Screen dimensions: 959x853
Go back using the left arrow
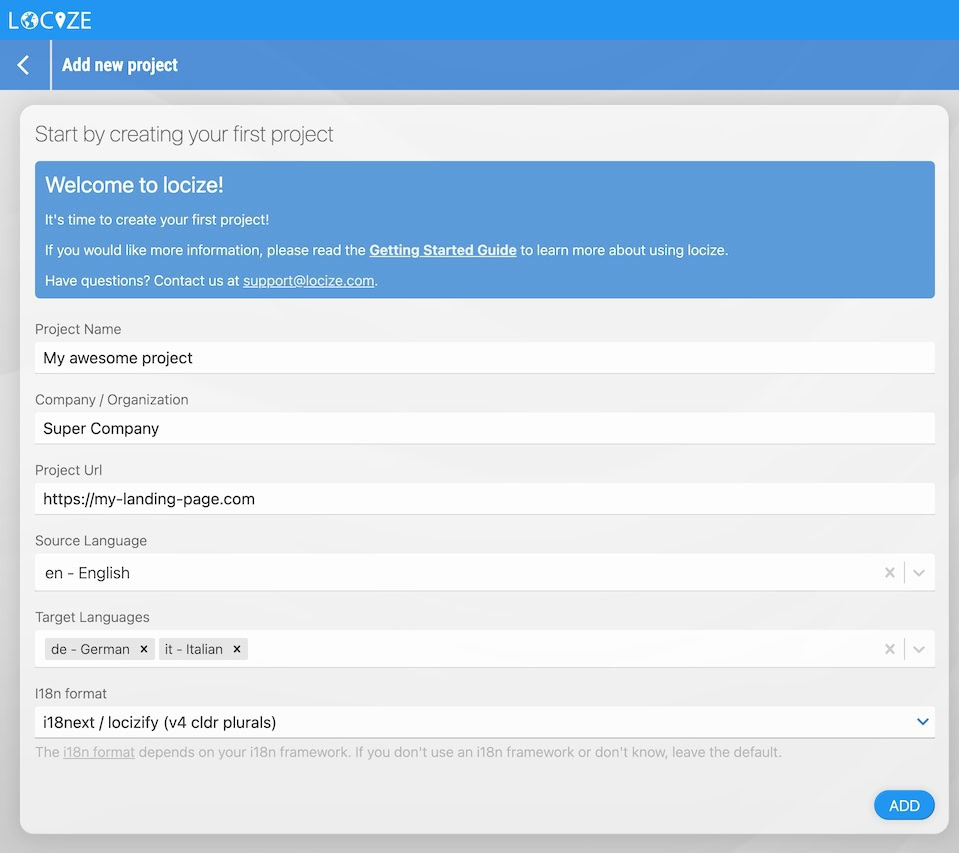click(24, 65)
